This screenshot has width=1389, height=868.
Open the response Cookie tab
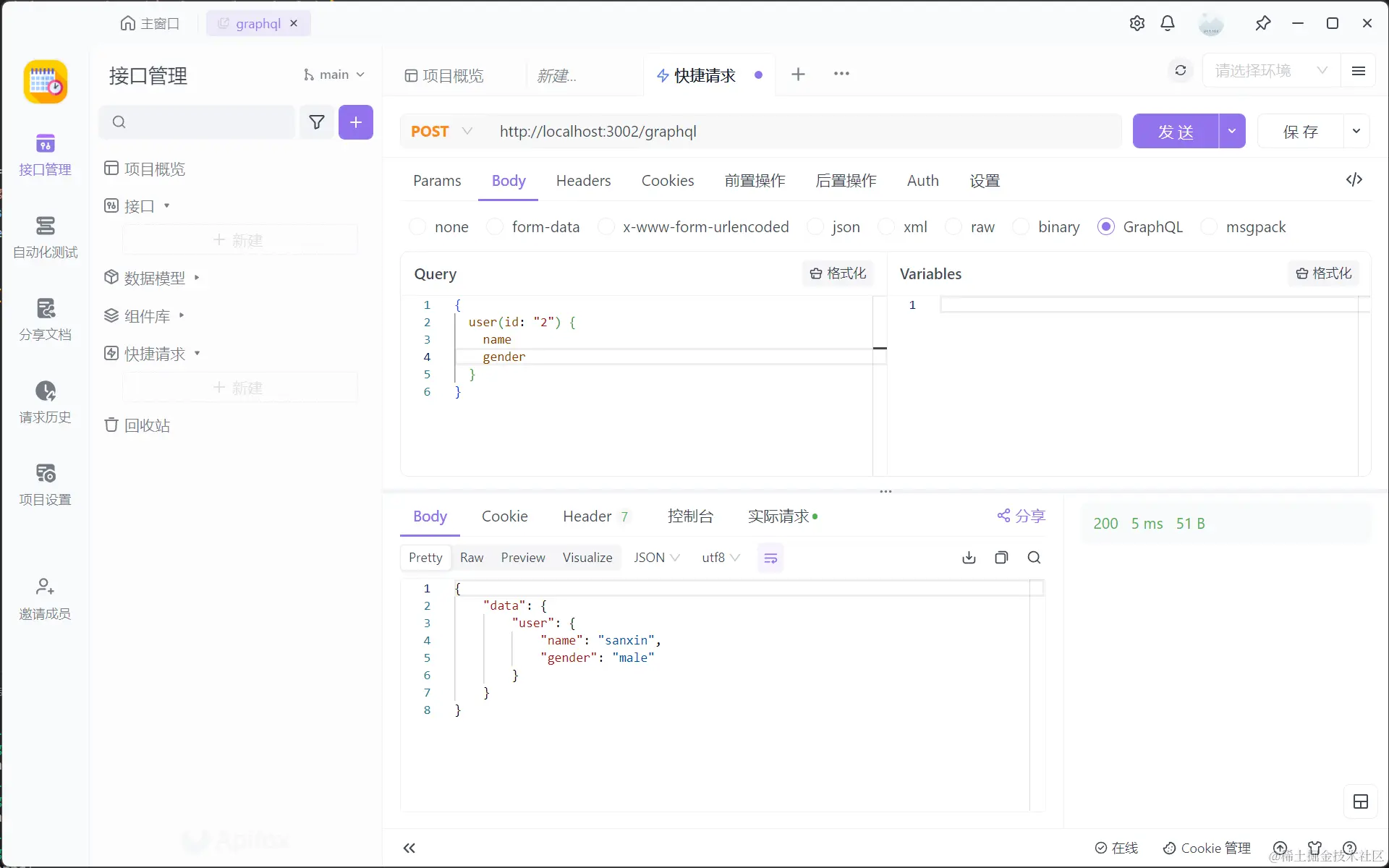point(504,516)
